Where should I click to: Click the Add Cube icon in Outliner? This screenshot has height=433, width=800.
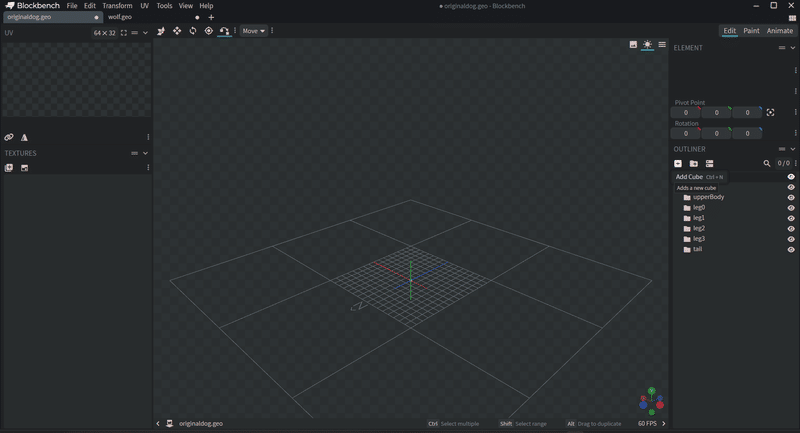(x=678, y=163)
